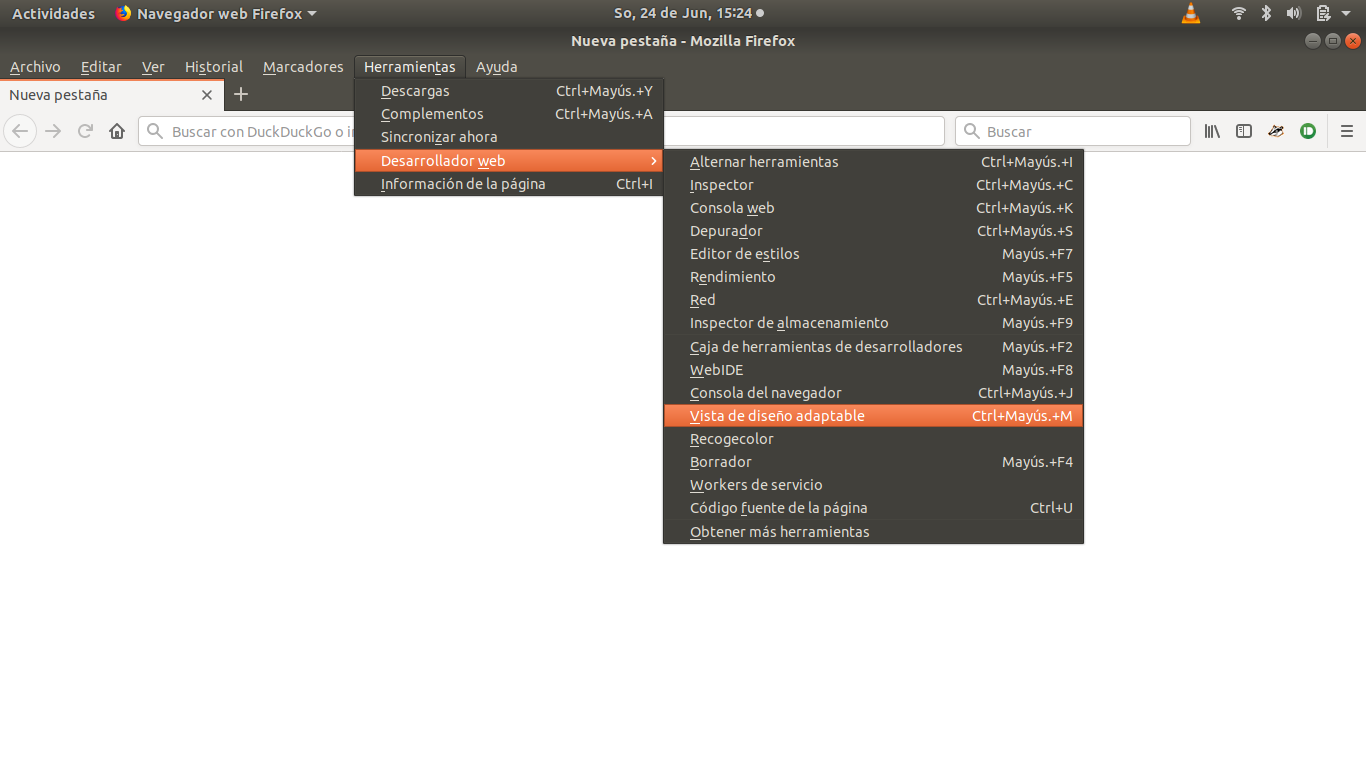The width and height of the screenshot is (1366, 768).
Task: Reload the current page
Action: (x=86, y=131)
